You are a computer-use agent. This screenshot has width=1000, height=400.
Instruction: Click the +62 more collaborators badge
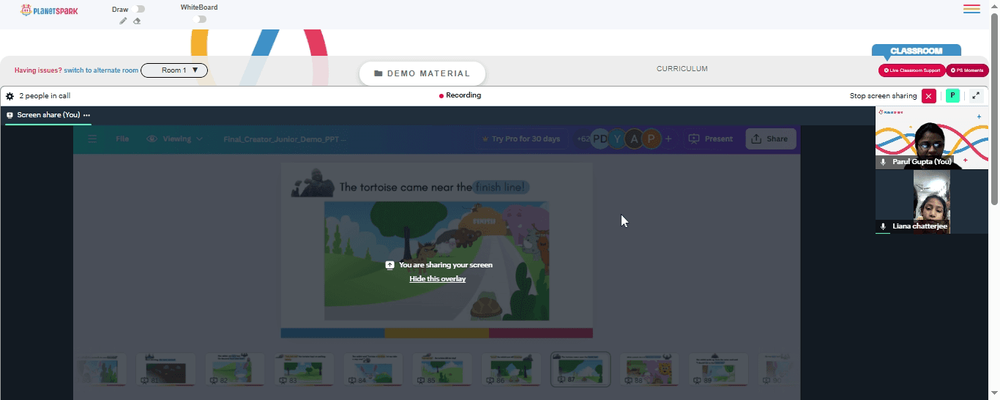(582, 138)
